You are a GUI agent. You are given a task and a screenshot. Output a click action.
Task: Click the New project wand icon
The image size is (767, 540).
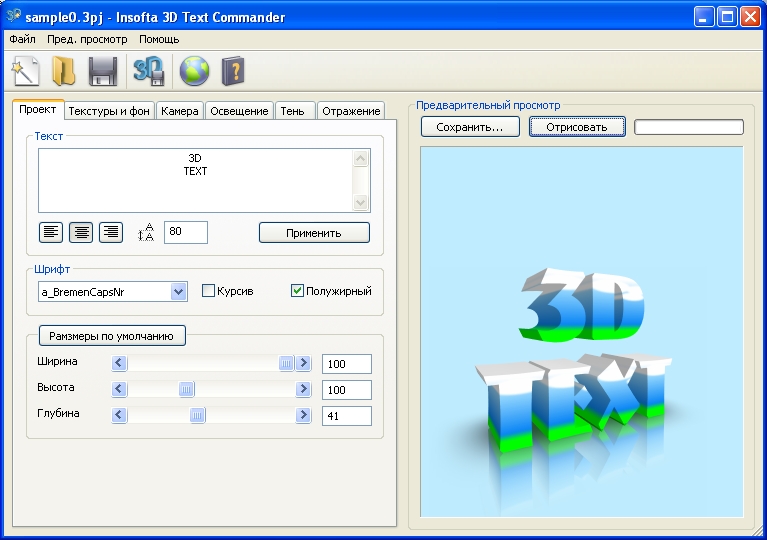tap(25, 71)
